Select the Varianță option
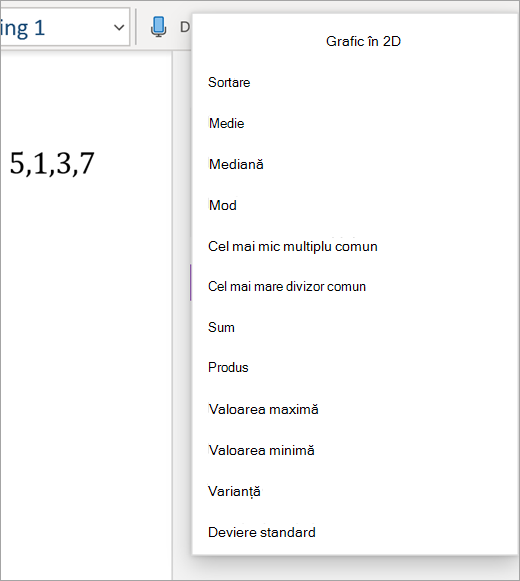The height and width of the screenshot is (581, 520). [x=234, y=491]
